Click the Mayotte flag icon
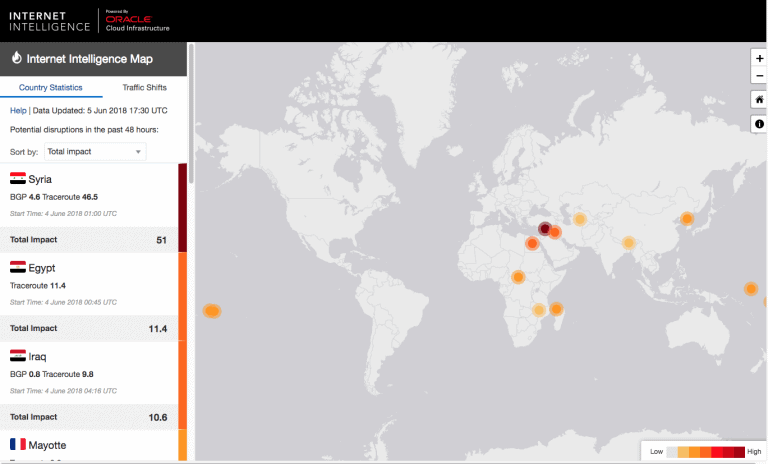This screenshot has width=768, height=464. click(x=18, y=444)
